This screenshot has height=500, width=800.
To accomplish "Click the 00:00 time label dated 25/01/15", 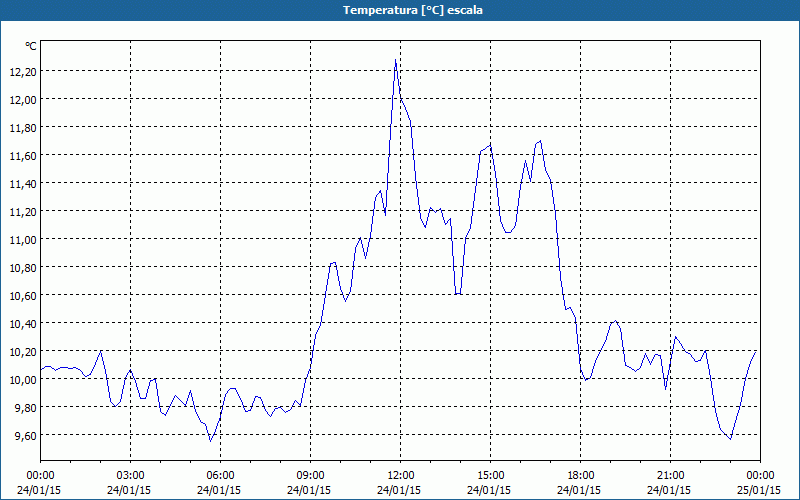I will [x=760, y=476].
